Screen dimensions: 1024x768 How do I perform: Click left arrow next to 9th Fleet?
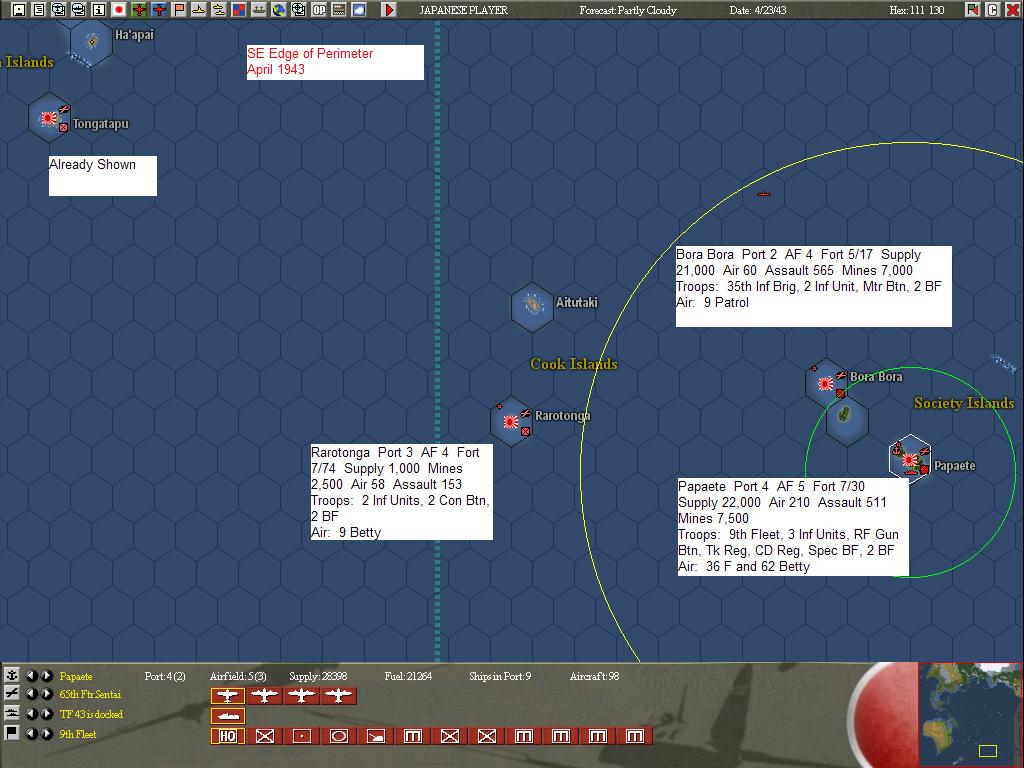31,733
